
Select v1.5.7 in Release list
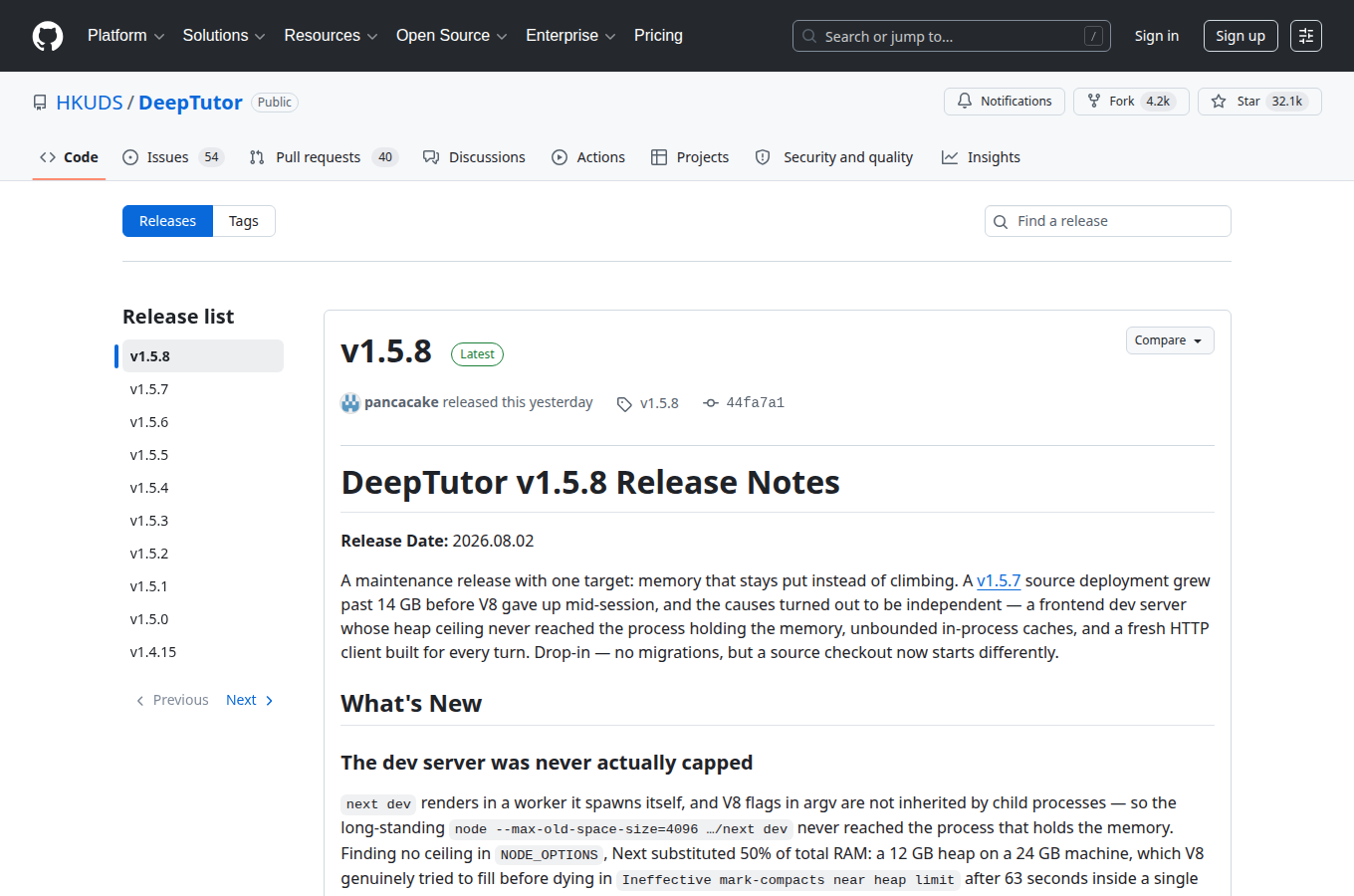pyautogui.click(x=203, y=389)
